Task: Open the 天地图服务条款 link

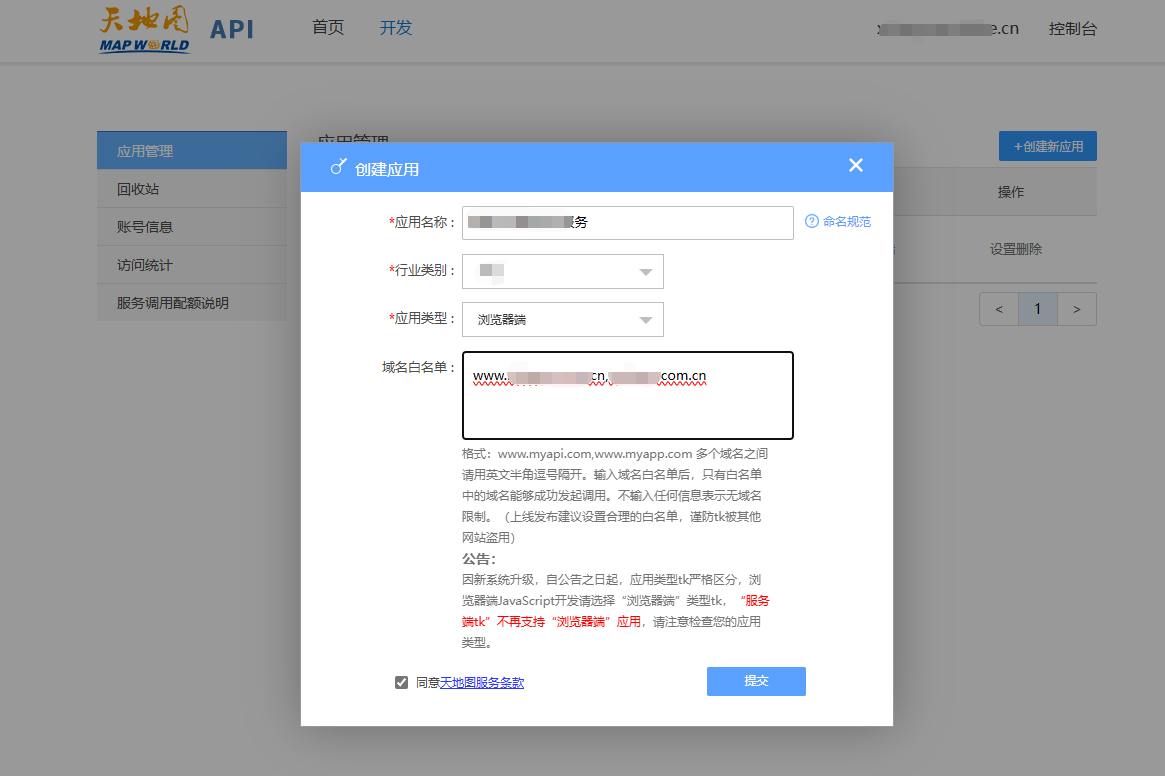Action: [482, 683]
